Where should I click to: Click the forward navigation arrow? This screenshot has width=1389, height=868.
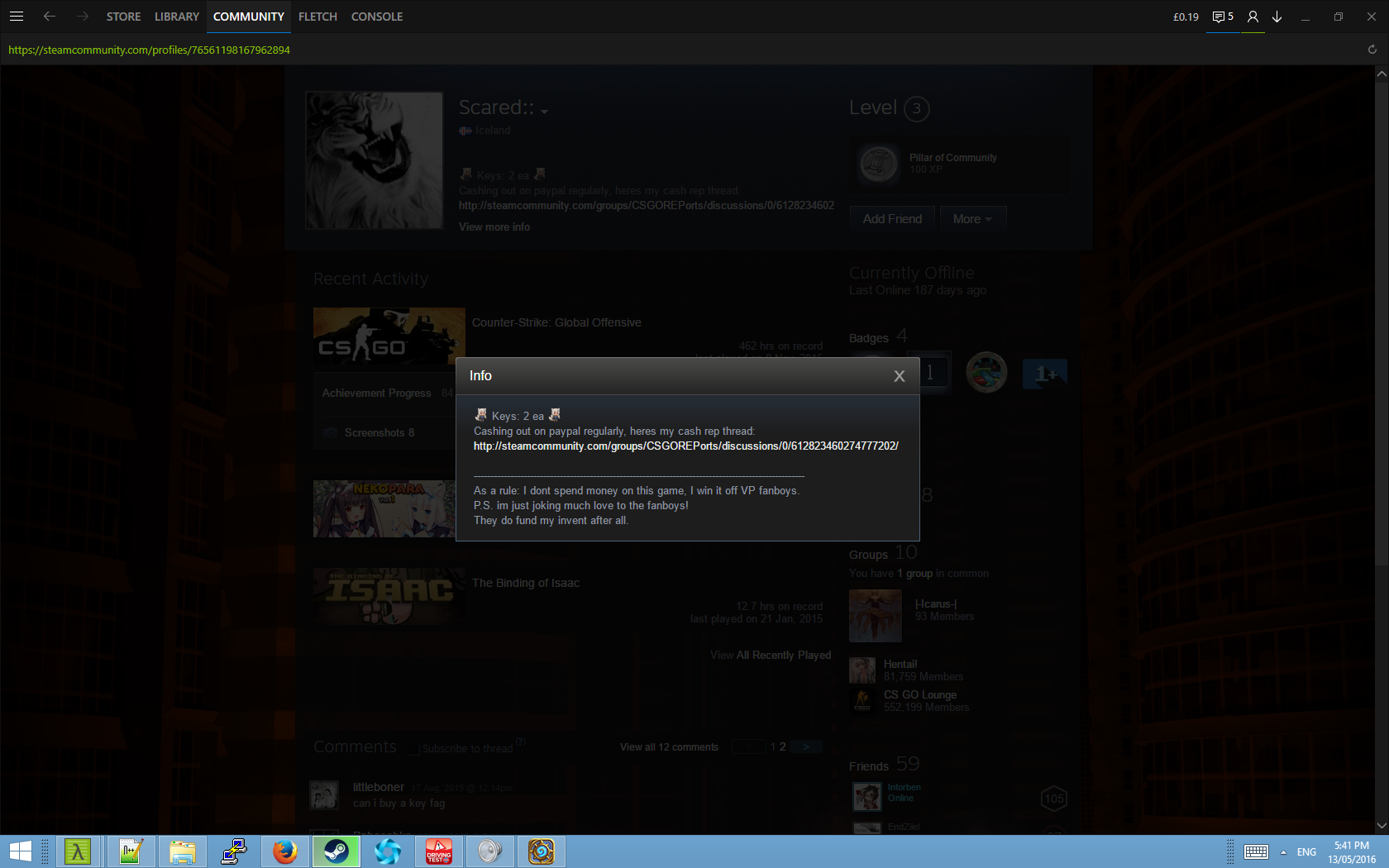click(x=82, y=17)
